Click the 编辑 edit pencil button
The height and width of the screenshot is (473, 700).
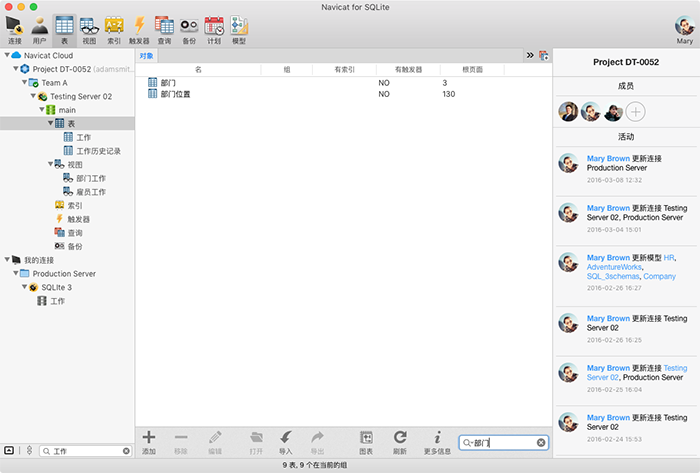215,442
